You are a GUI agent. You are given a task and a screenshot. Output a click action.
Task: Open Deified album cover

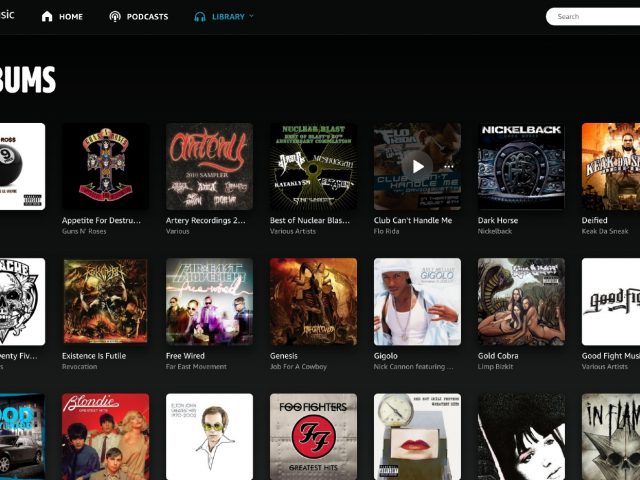click(x=611, y=167)
